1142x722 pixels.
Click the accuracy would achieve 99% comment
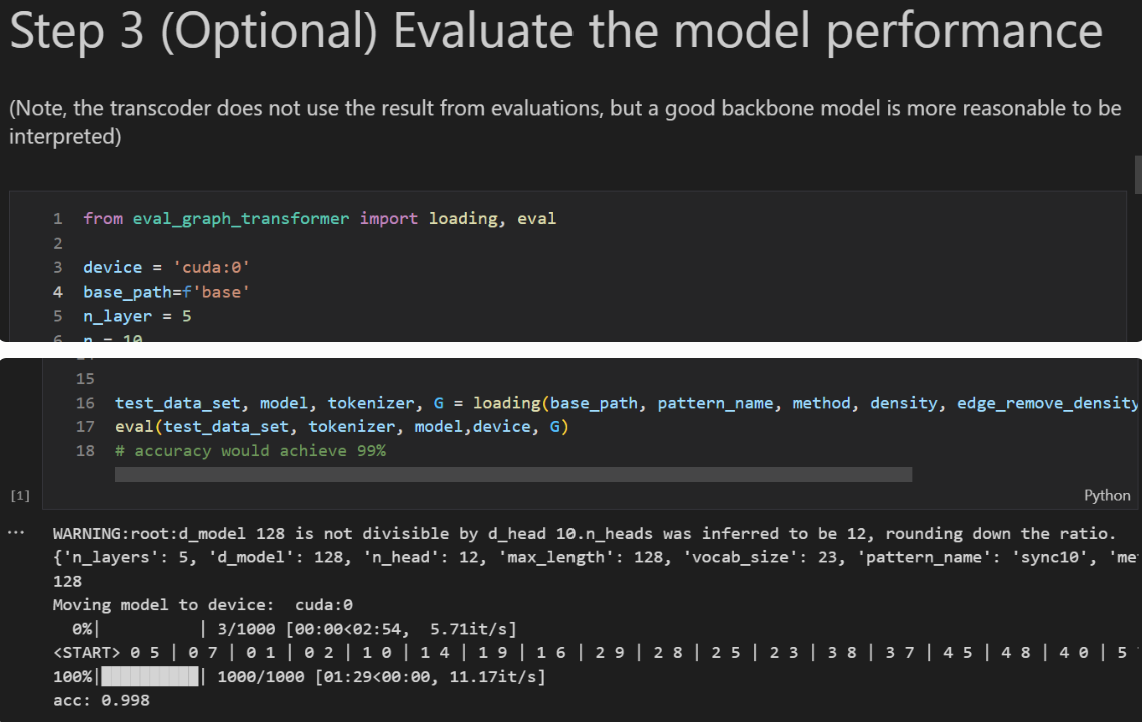(x=250, y=451)
